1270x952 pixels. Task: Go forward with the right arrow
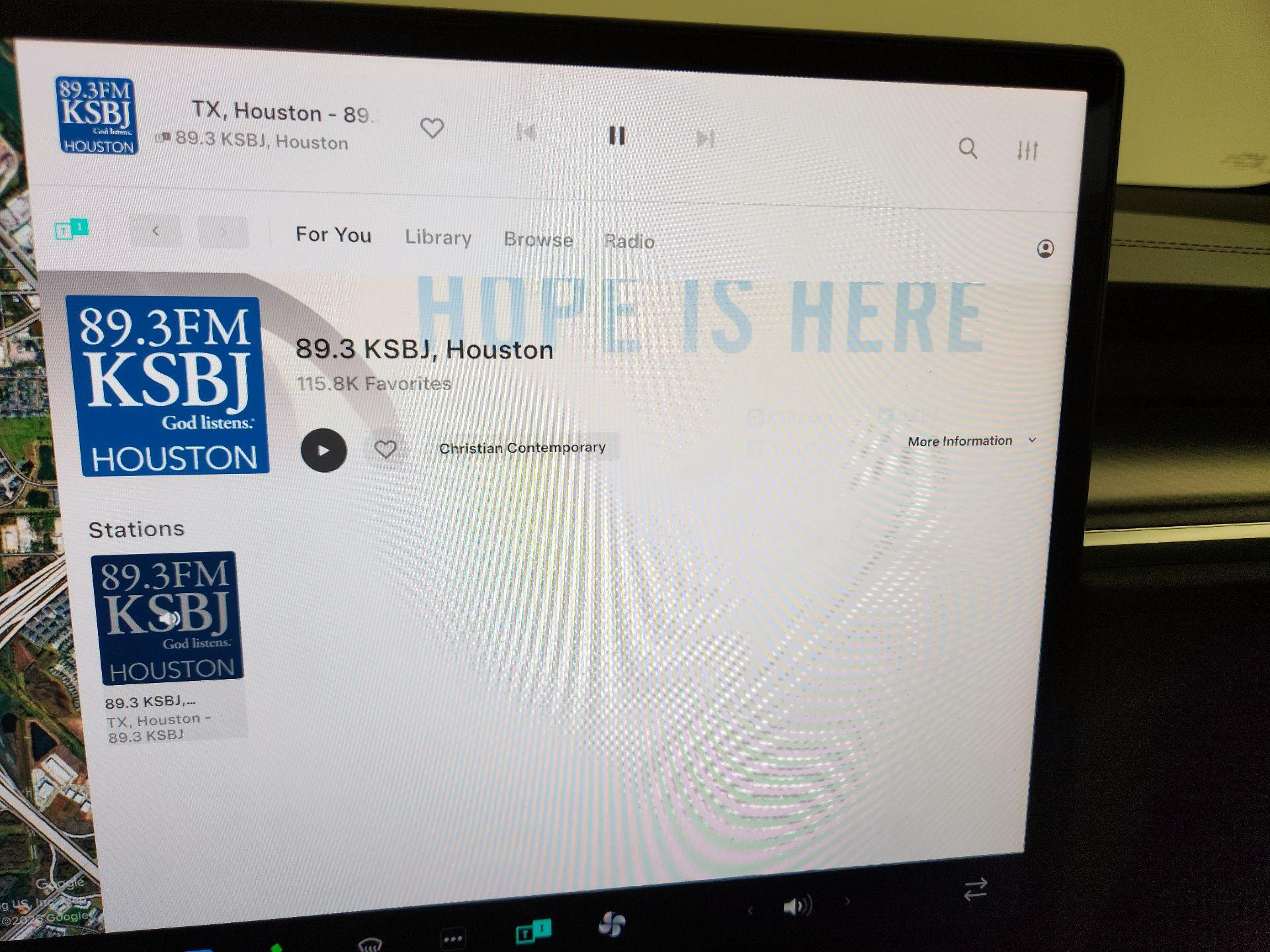tap(224, 232)
